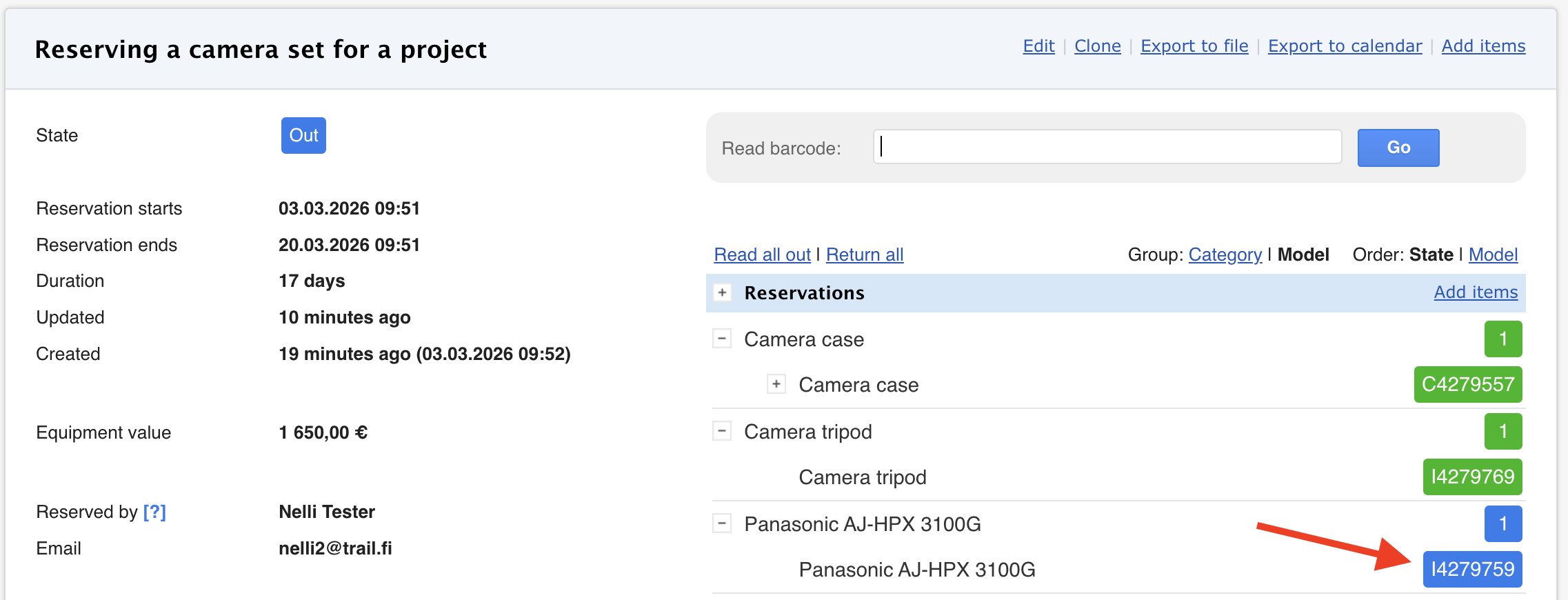Viewport: 1568px width, 600px height.
Task: Order the item list by Model
Action: pyautogui.click(x=1493, y=254)
